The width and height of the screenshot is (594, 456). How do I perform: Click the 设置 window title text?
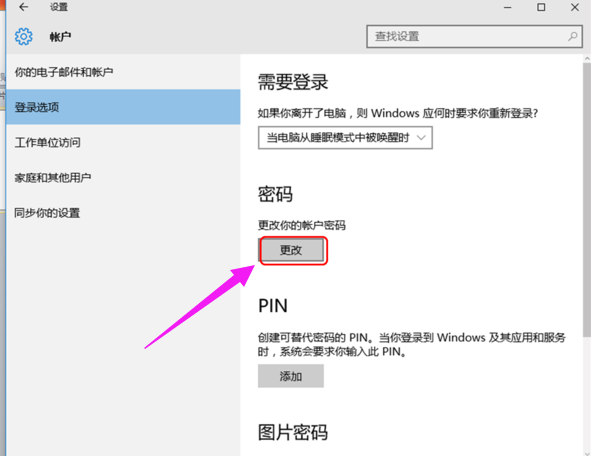tap(59, 7)
